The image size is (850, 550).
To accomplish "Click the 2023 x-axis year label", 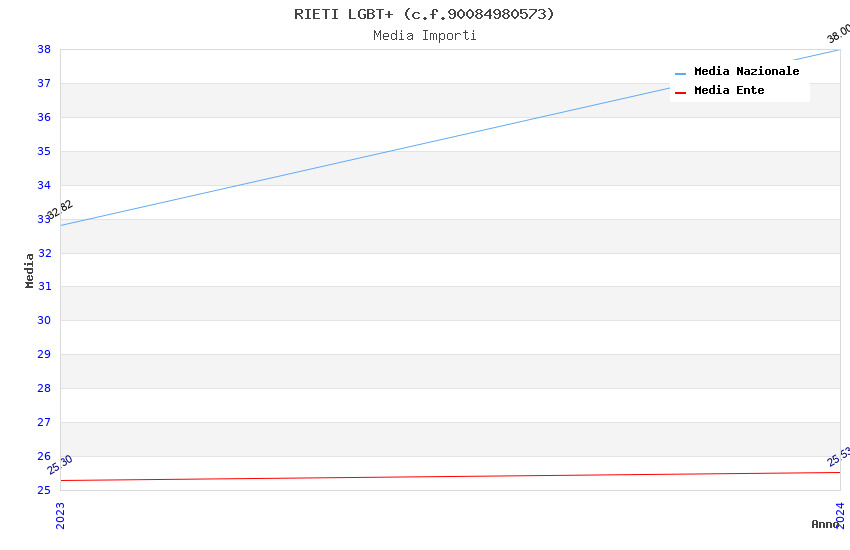I will (60, 515).
